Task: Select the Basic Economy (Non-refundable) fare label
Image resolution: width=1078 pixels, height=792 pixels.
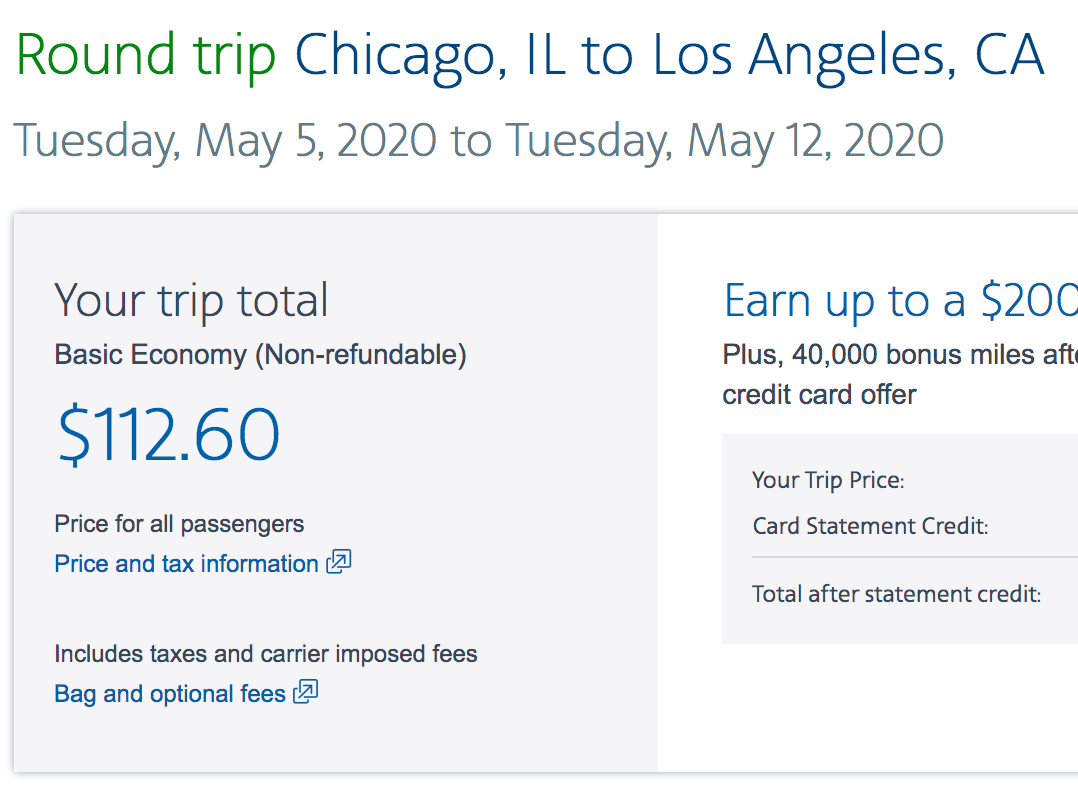Action: tap(260, 355)
